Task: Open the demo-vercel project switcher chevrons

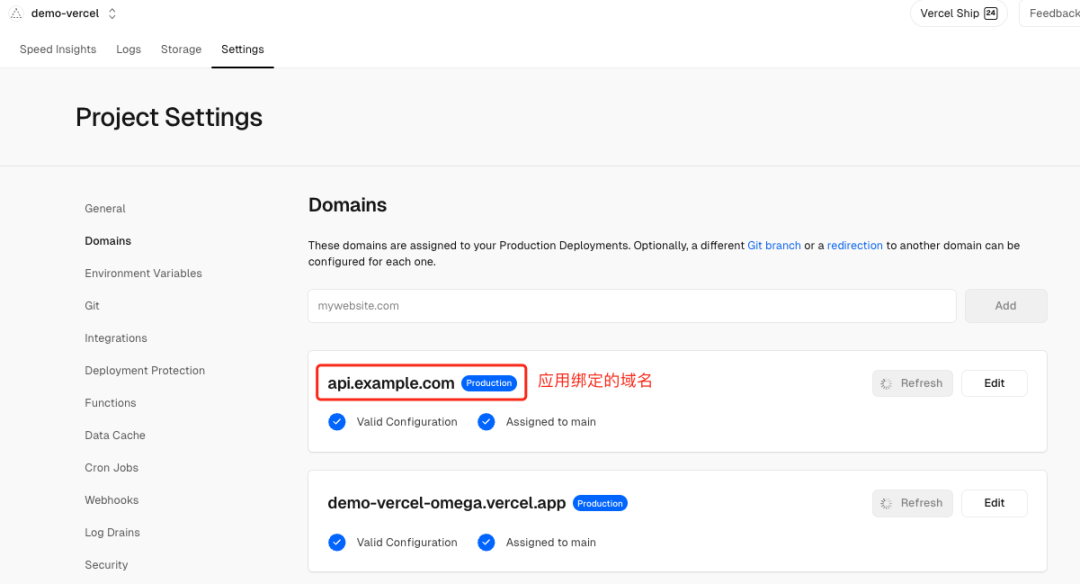Action: click(112, 13)
